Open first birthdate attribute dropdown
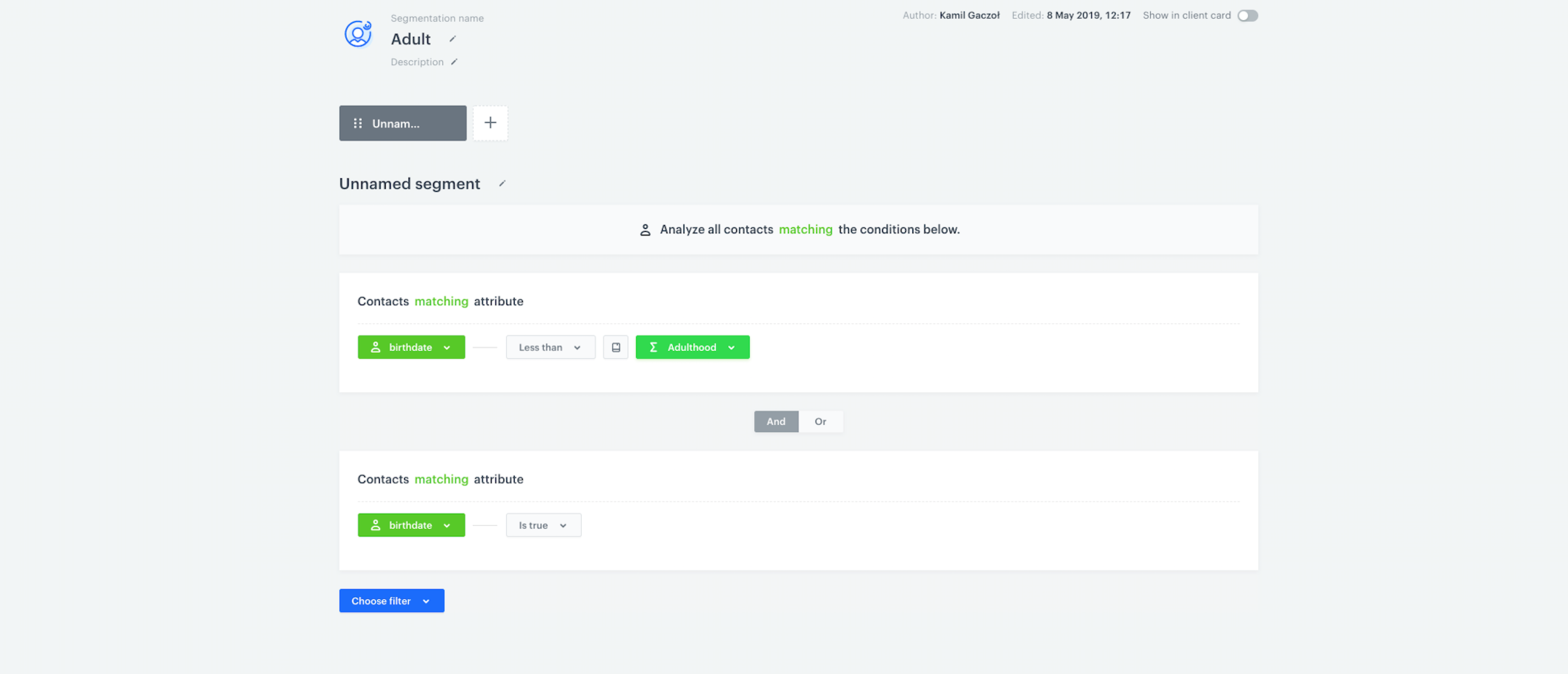Screen dimensions: 1568x674 pyautogui.click(x=411, y=347)
